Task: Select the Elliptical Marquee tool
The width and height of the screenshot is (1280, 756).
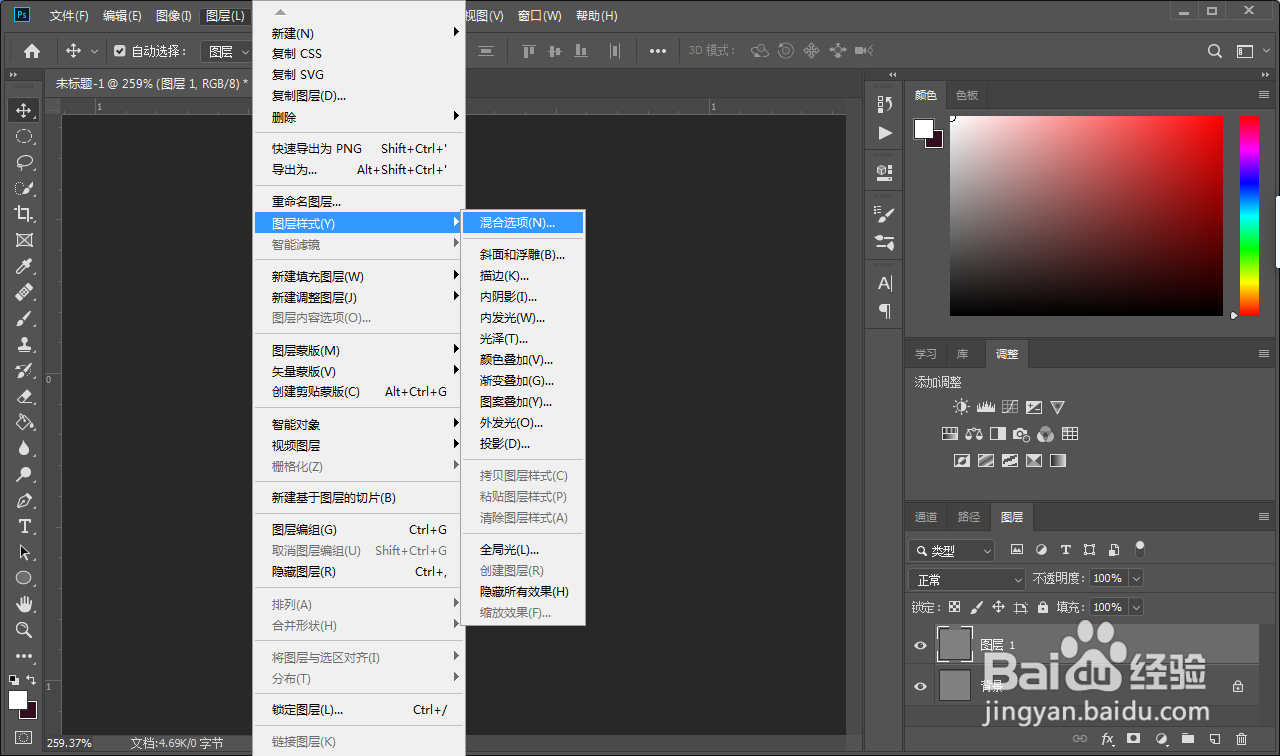Action: pos(24,136)
